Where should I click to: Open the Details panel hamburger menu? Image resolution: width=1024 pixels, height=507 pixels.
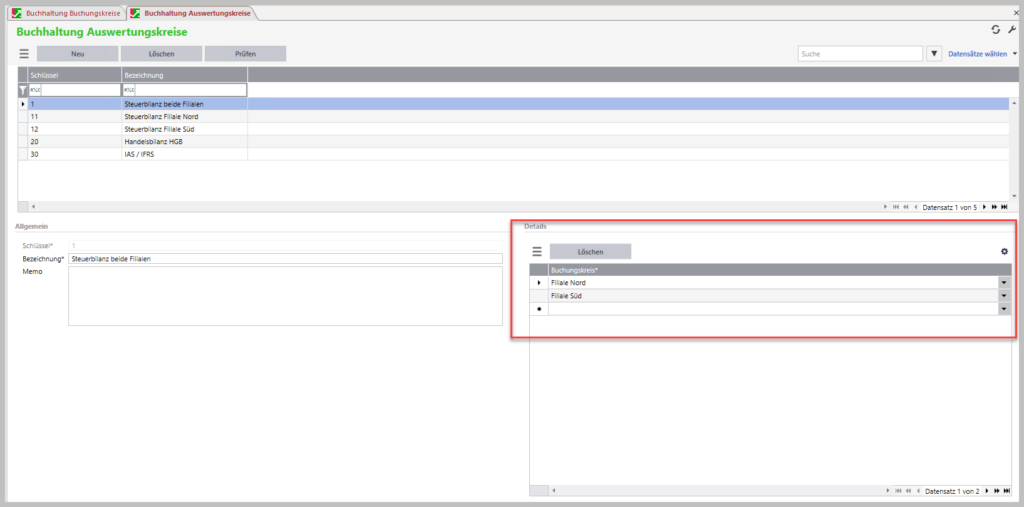[x=536, y=252]
